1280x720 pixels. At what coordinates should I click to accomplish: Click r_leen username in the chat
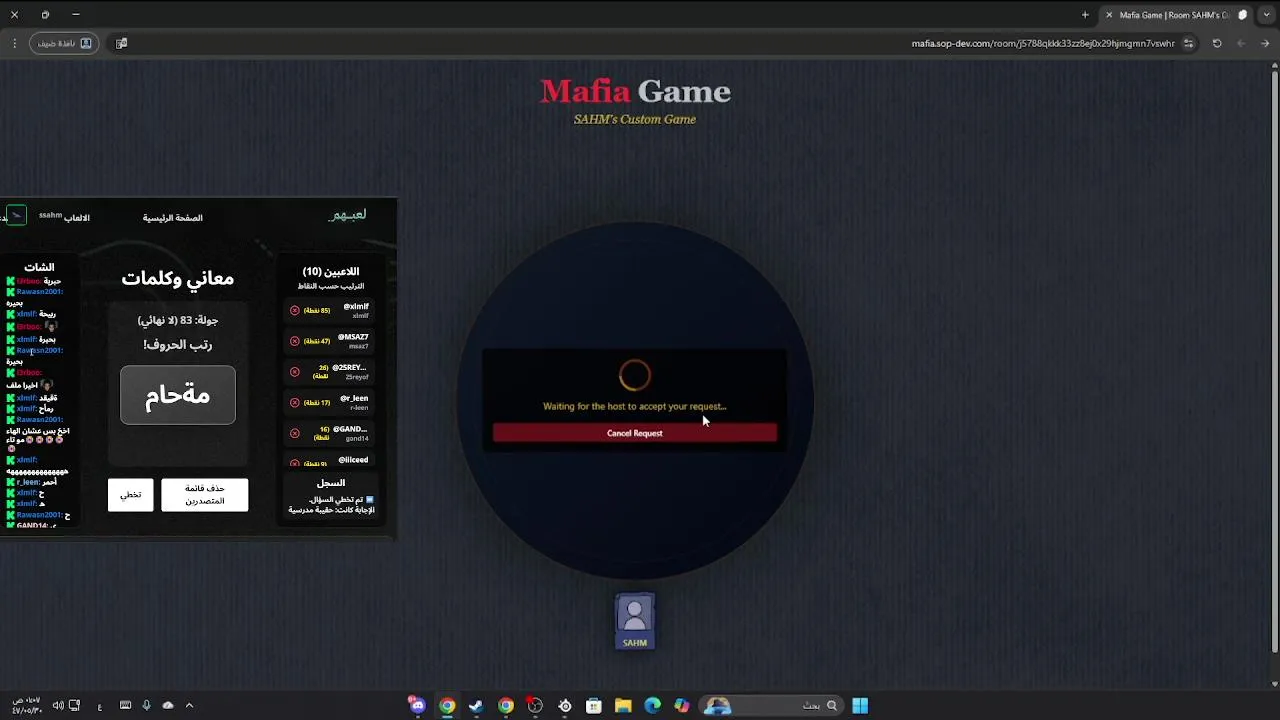[x=28, y=482]
